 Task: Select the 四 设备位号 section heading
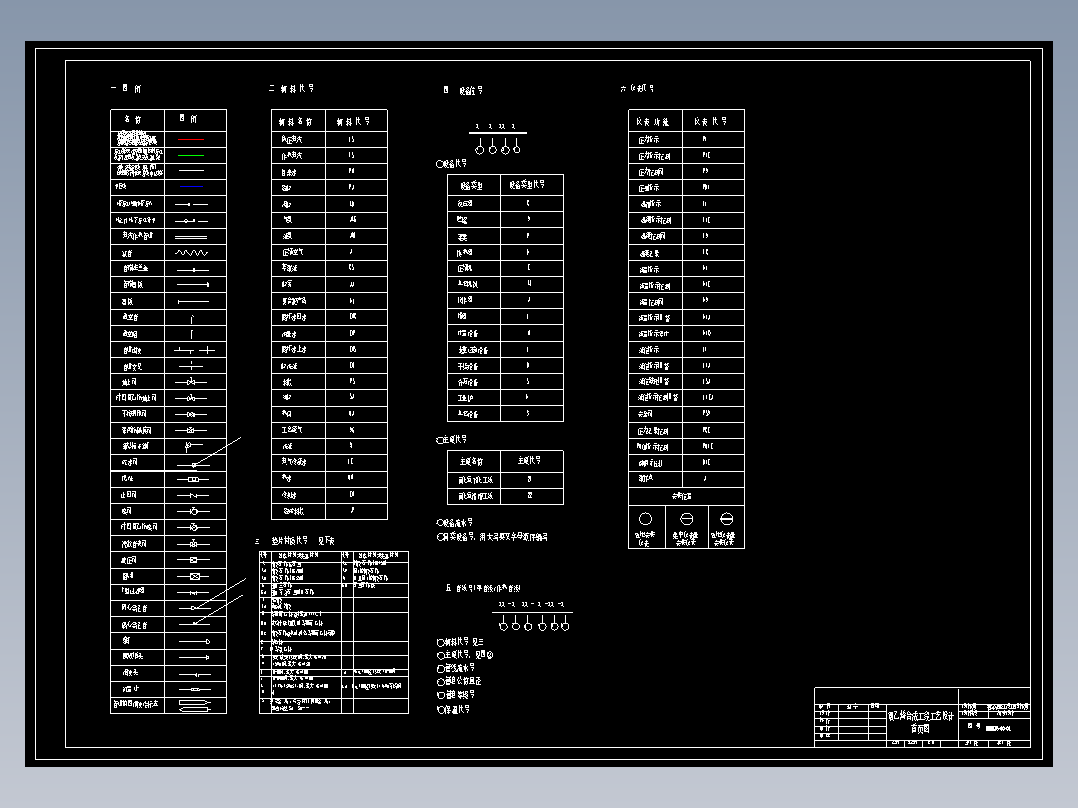pyautogui.click(x=463, y=89)
